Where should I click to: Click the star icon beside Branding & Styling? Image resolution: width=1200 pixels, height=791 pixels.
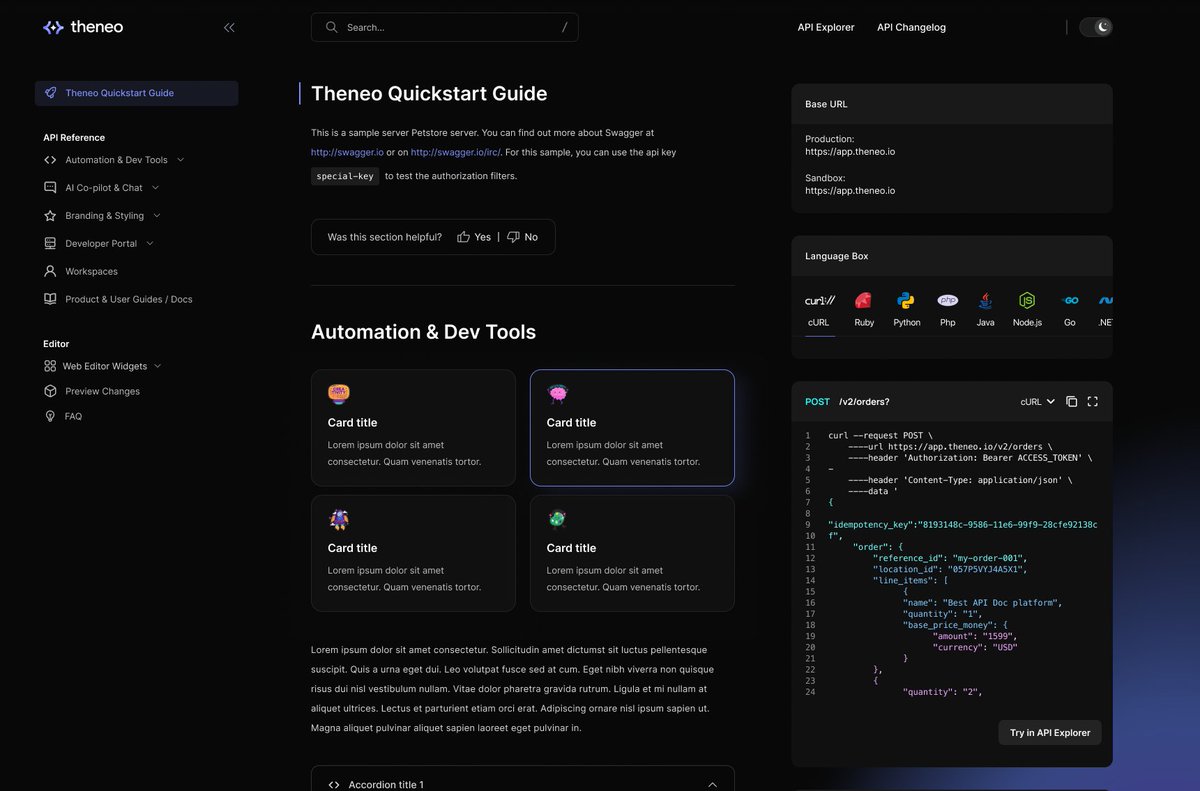coord(50,215)
